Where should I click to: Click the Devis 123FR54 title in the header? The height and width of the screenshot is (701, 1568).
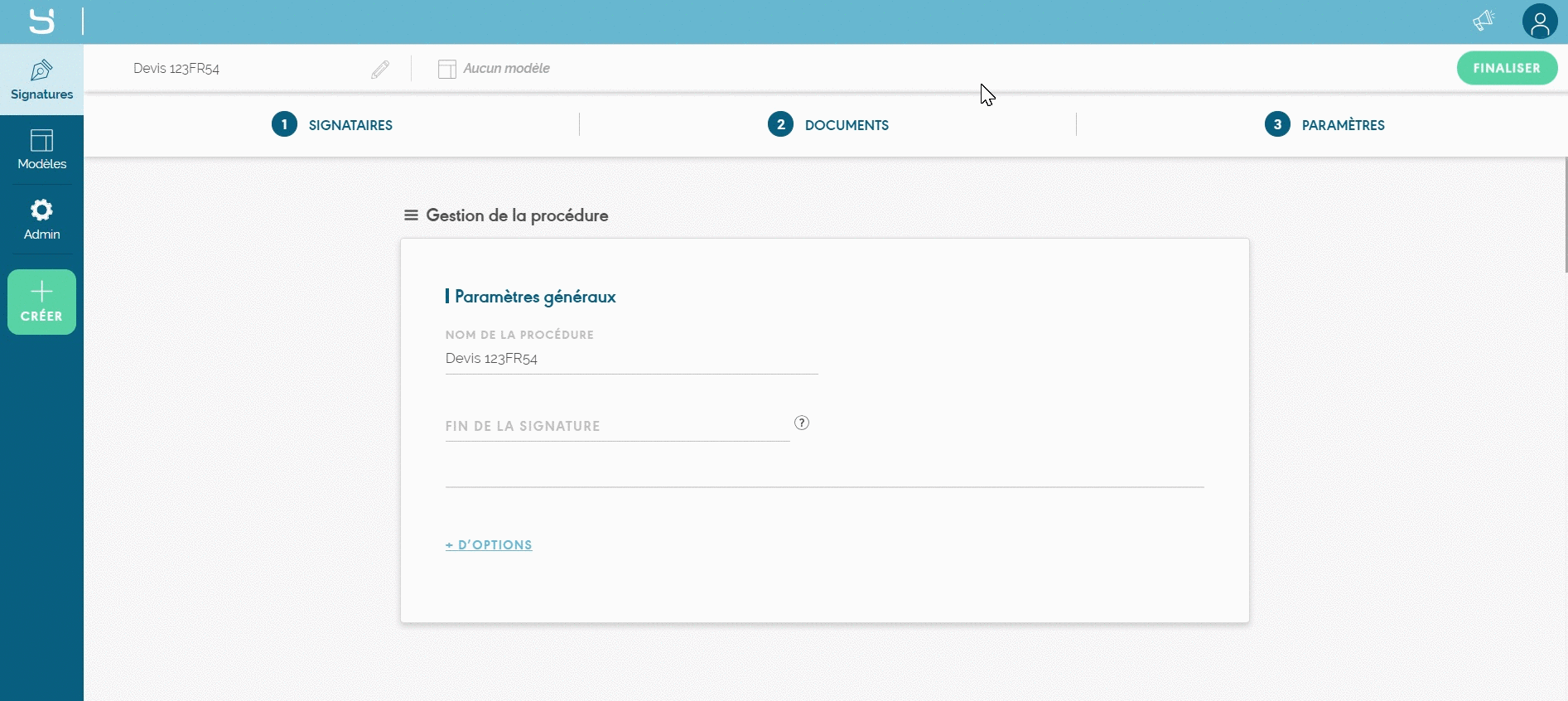176,69
